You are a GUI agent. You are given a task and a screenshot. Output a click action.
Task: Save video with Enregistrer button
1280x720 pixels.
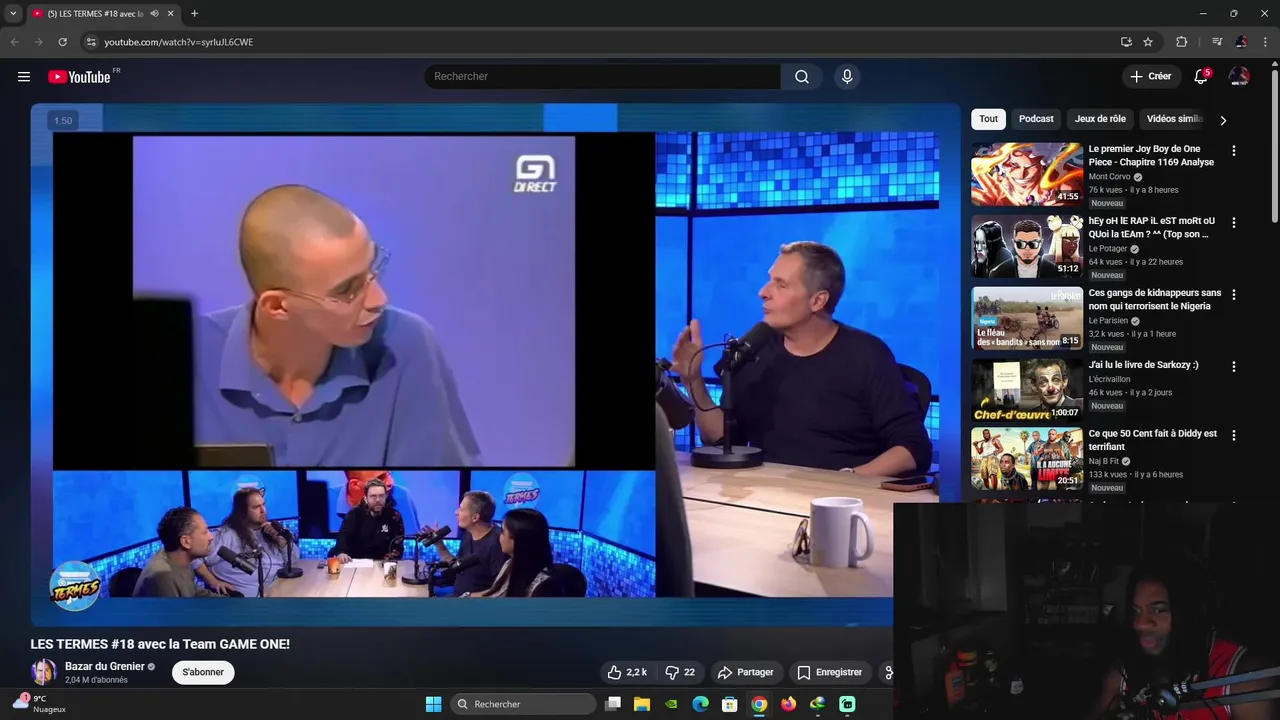829,673
